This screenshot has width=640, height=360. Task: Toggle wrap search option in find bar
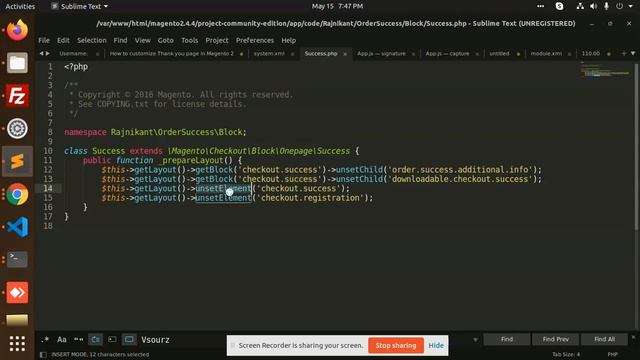(x=95, y=340)
